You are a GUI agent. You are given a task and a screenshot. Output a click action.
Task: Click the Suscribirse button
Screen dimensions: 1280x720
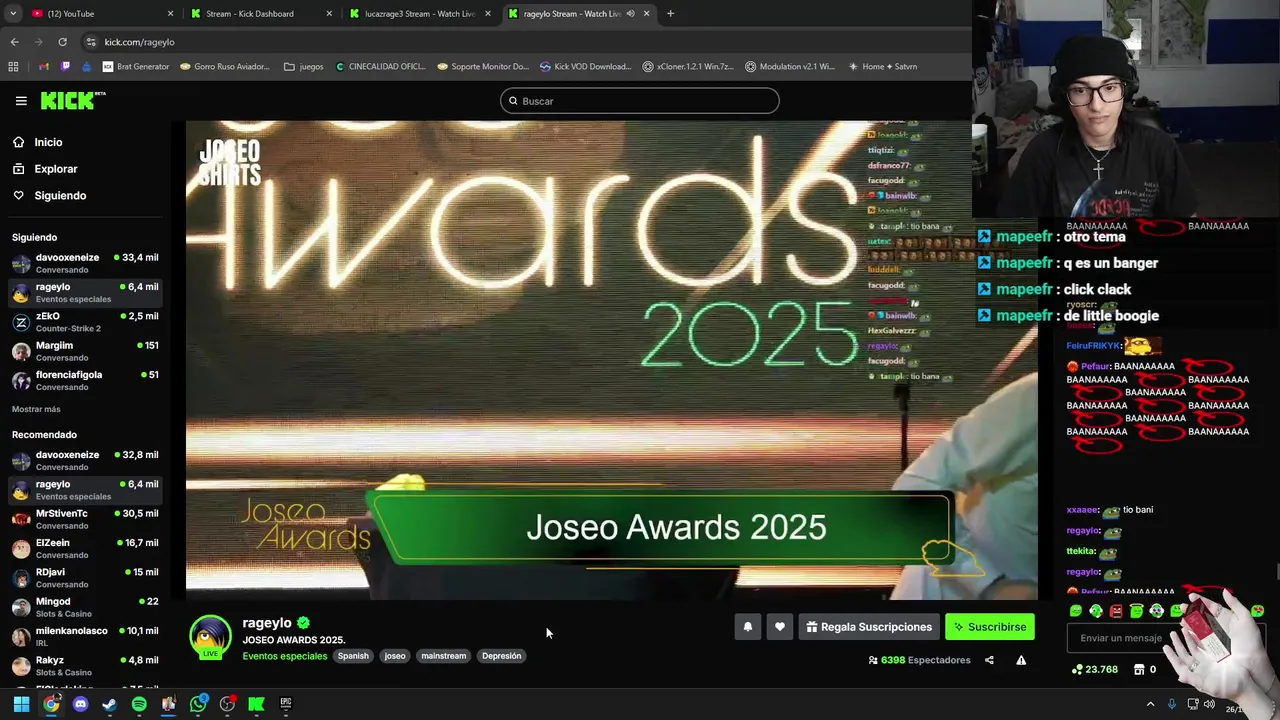coord(990,627)
